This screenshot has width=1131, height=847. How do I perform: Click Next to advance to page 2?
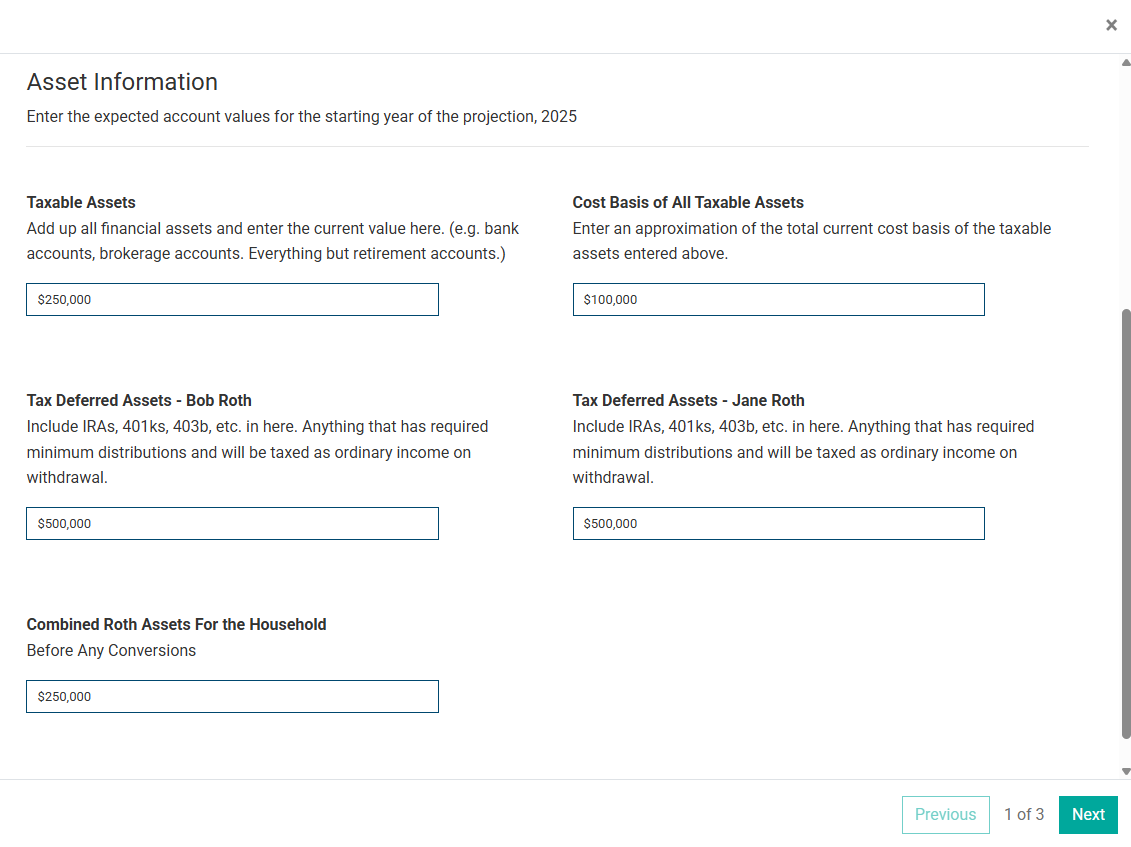(x=1088, y=814)
